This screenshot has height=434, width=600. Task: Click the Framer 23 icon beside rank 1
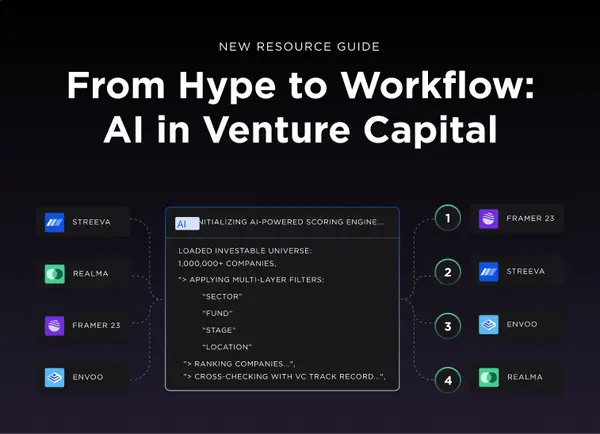tap(489, 219)
